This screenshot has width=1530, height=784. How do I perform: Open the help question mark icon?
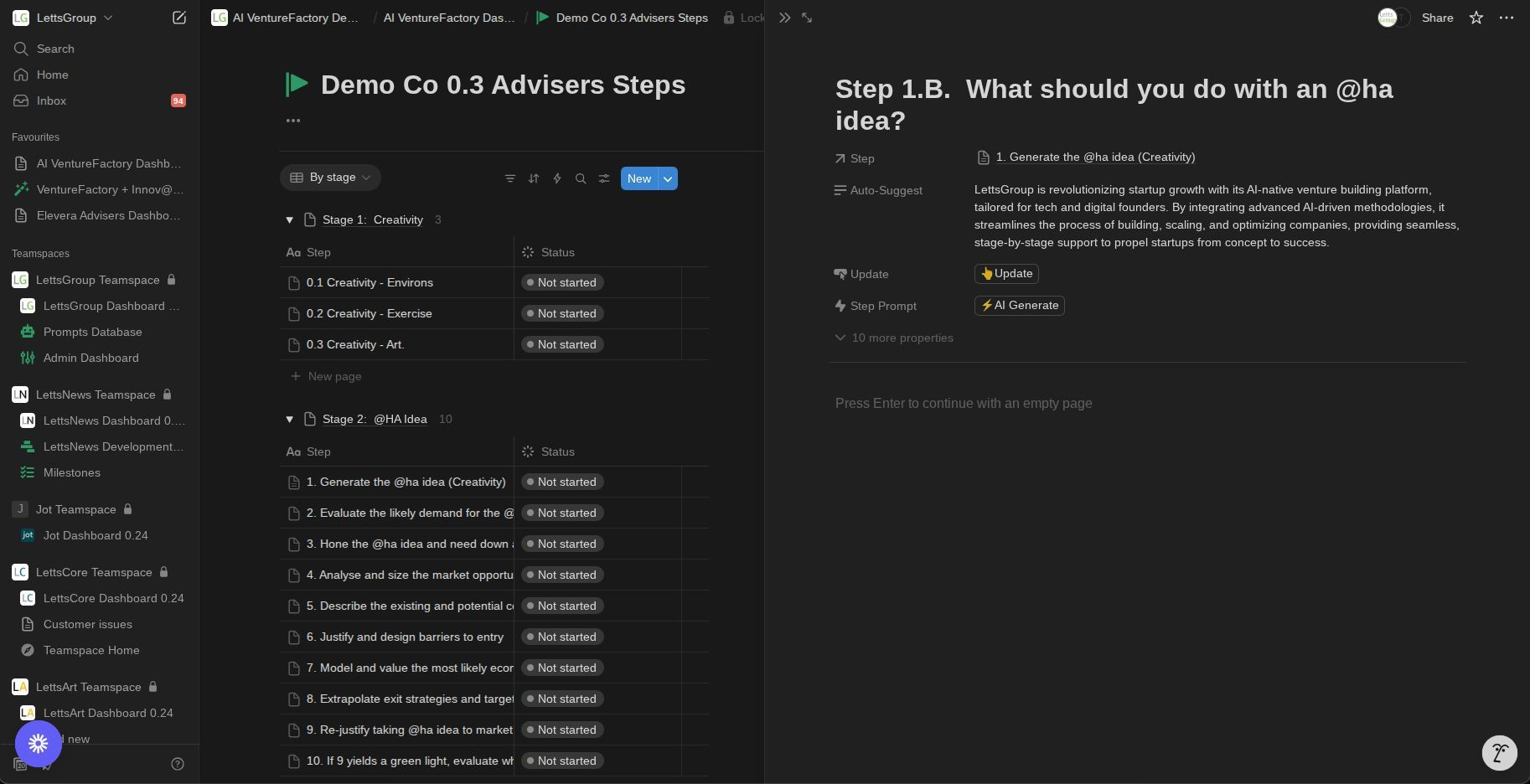pos(178,764)
